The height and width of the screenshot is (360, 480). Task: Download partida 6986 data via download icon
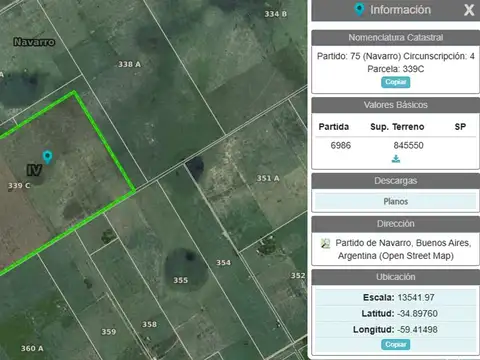point(396,159)
